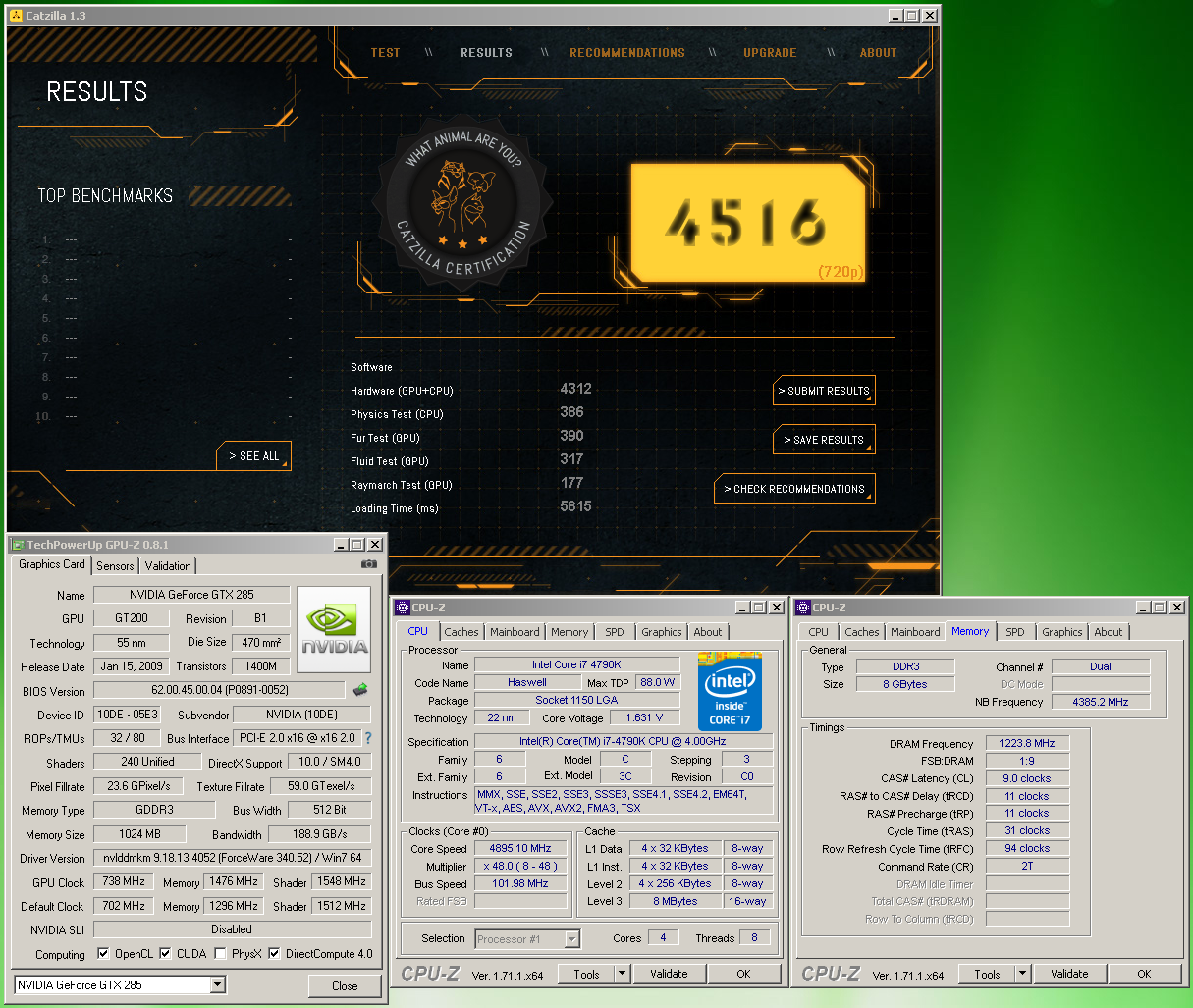This screenshot has height=1008, width=1193.
Task: Click Validate in the right CPU-Z window
Action: point(1069,974)
